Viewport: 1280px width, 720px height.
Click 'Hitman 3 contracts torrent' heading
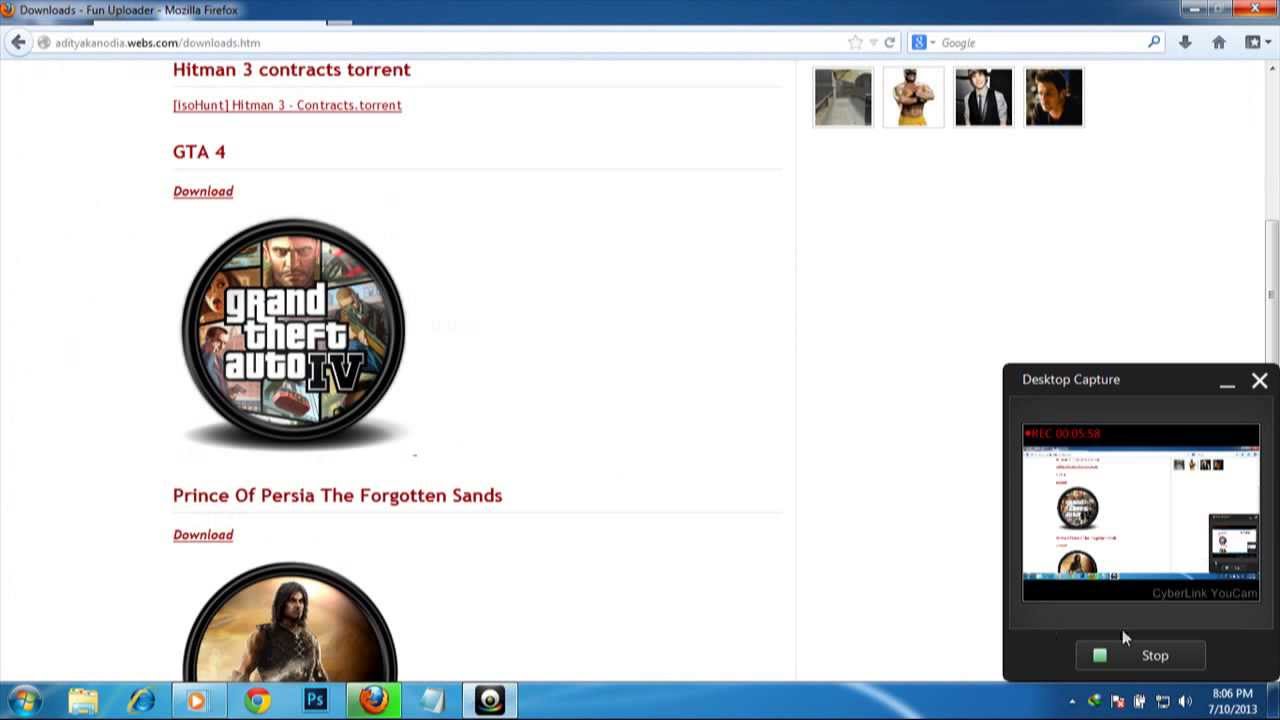(x=292, y=69)
